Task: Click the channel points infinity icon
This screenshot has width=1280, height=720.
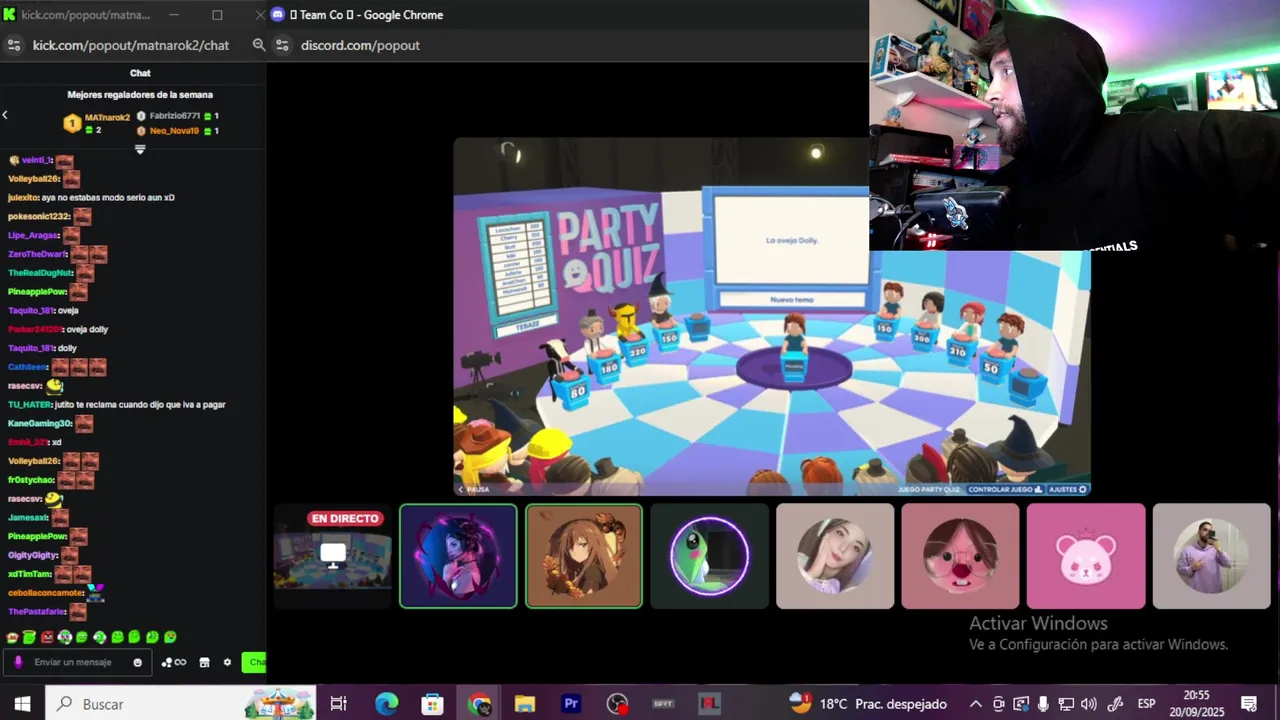Action: [174, 662]
